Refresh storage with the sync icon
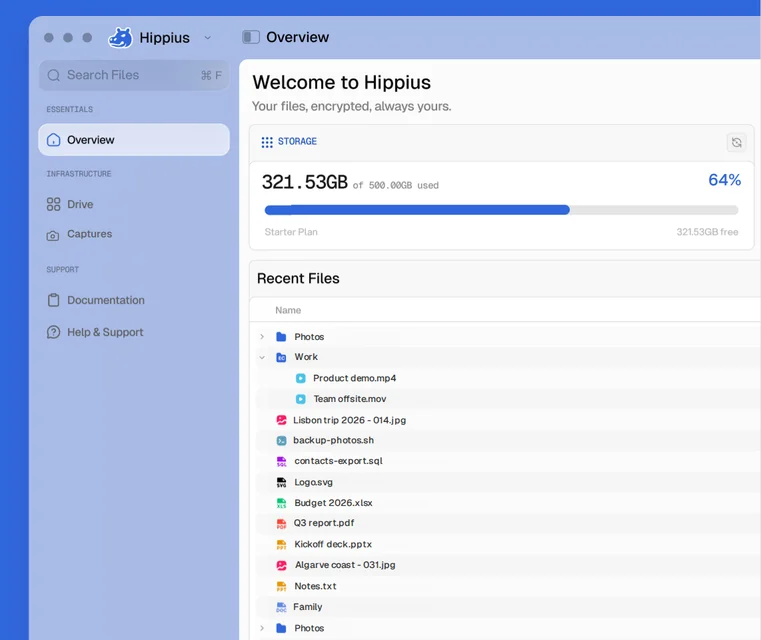761x640 pixels. click(x=737, y=142)
